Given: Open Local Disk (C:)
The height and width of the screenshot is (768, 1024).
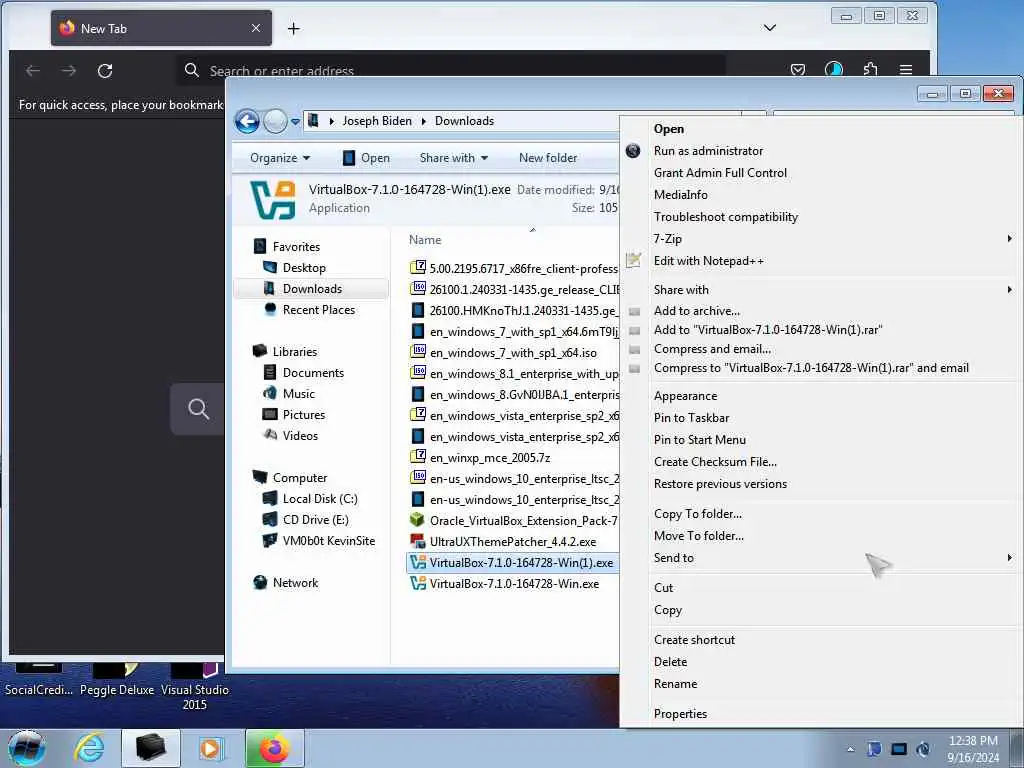Looking at the screenshot, I should coord(320,498).
